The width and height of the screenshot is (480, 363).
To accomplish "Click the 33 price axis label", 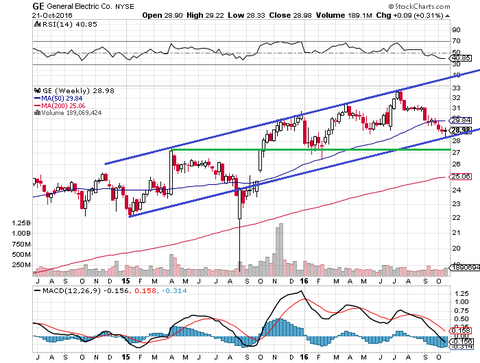I will (456, 88).
